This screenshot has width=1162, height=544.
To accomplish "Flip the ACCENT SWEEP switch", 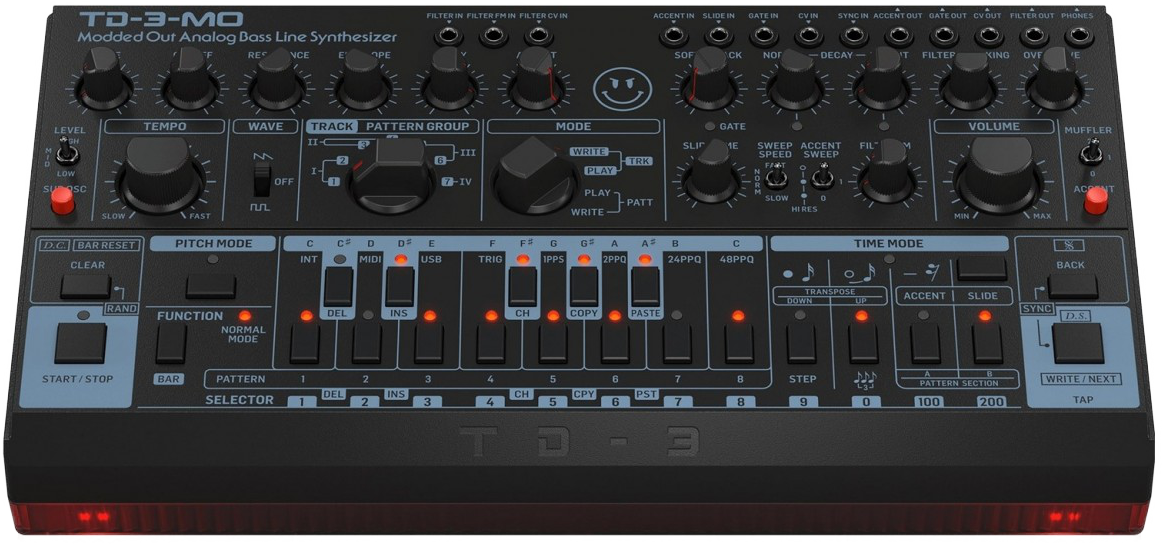I will 821,177.
